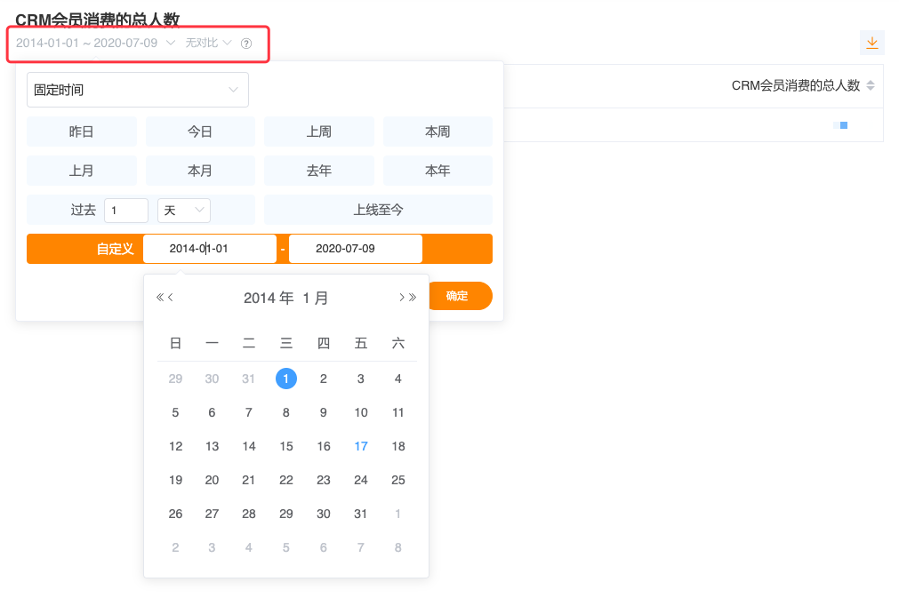Expand the date range 2014-01-01 ~ 2020-07-09 selector
899x600 pixels.
click(x=95, y=43)
